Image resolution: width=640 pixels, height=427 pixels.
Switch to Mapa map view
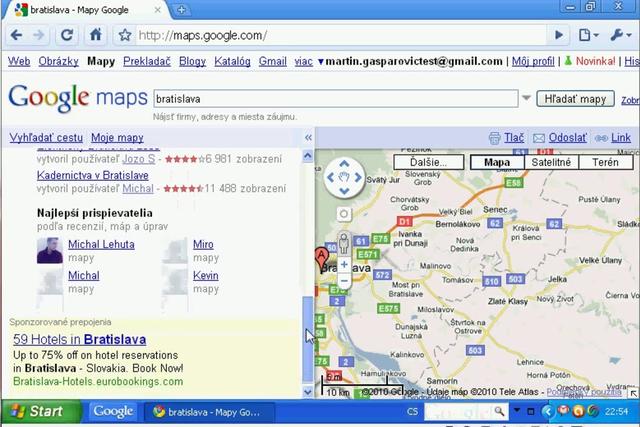[497, 162]
